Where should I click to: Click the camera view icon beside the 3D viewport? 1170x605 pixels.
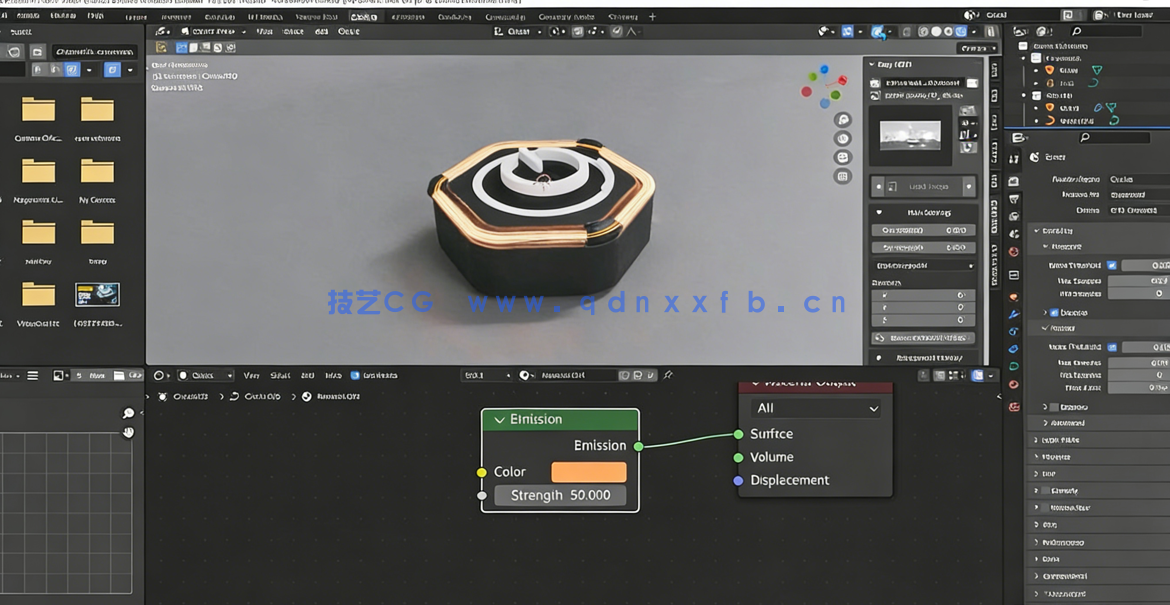click(843, 156)
